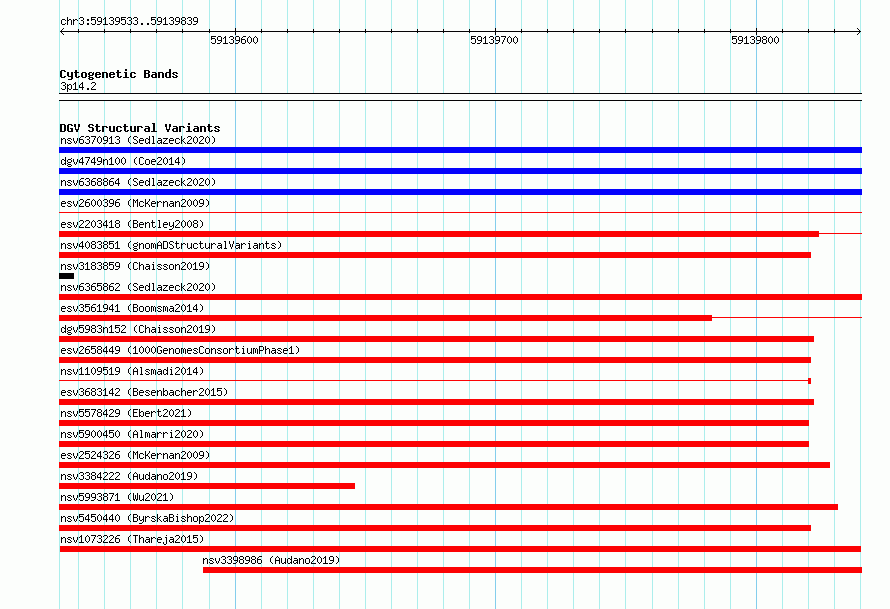Click blue bar of nsv6370913 variant
Image resolution: width=890 pixels, height=609 pixels.
click(460, 150)
